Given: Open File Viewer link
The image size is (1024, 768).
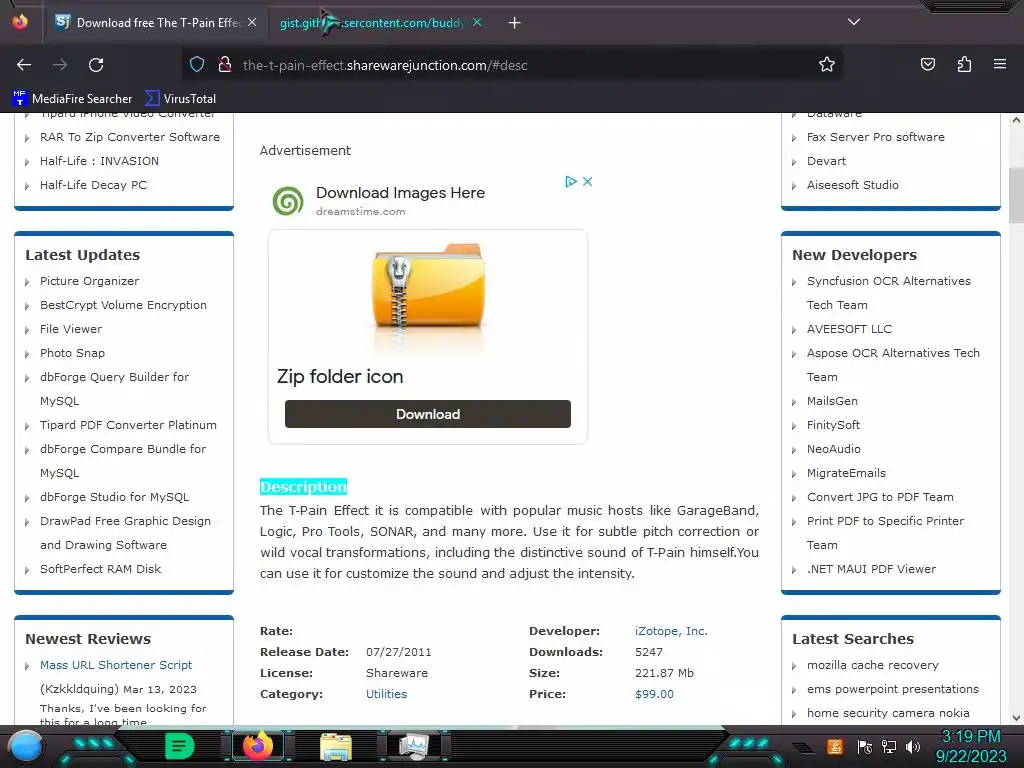Looking at the screenshot, I should (x=71, y=328).
